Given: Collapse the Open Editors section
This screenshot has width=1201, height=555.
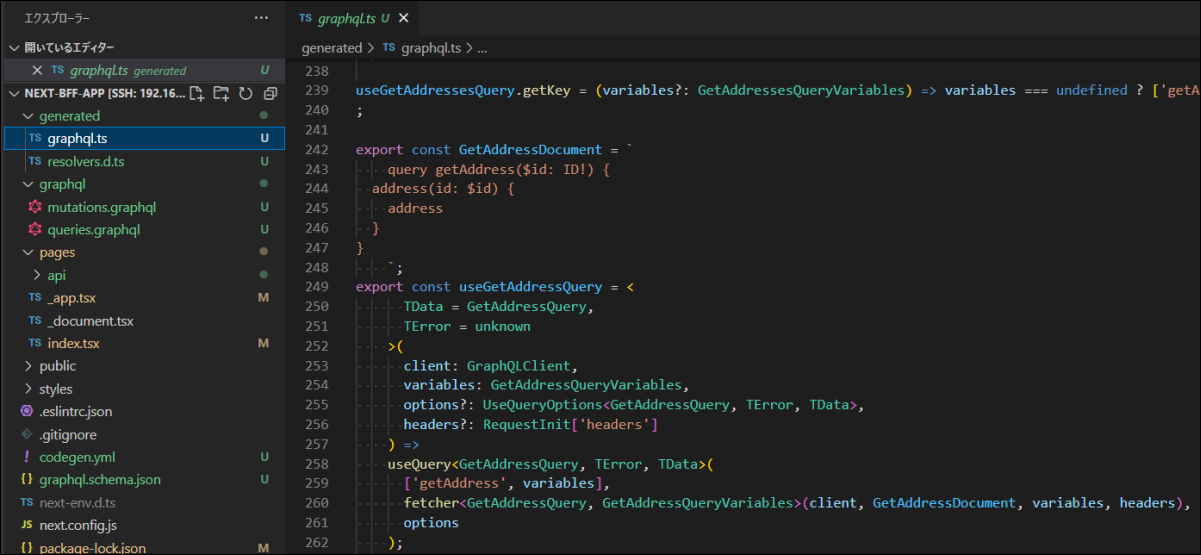Looking at the screenshot, I should [14, 47].
